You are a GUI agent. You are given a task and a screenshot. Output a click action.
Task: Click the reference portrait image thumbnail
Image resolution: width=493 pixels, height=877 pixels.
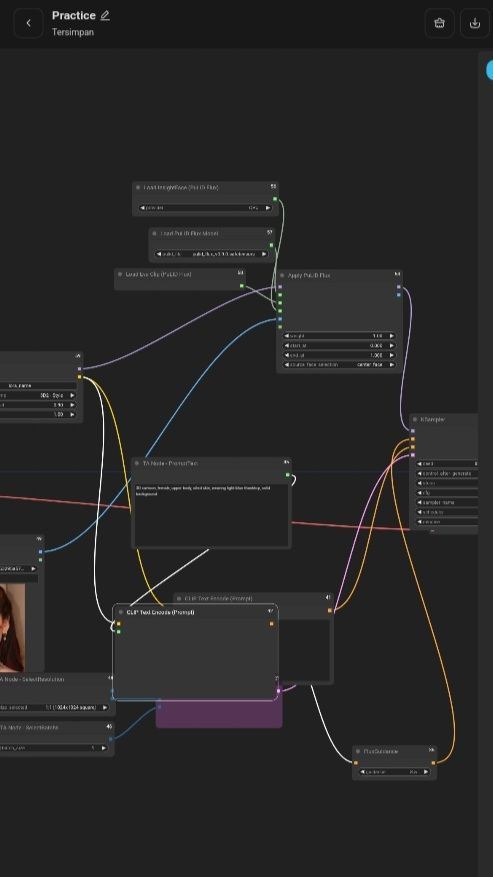tap(12, 628)
